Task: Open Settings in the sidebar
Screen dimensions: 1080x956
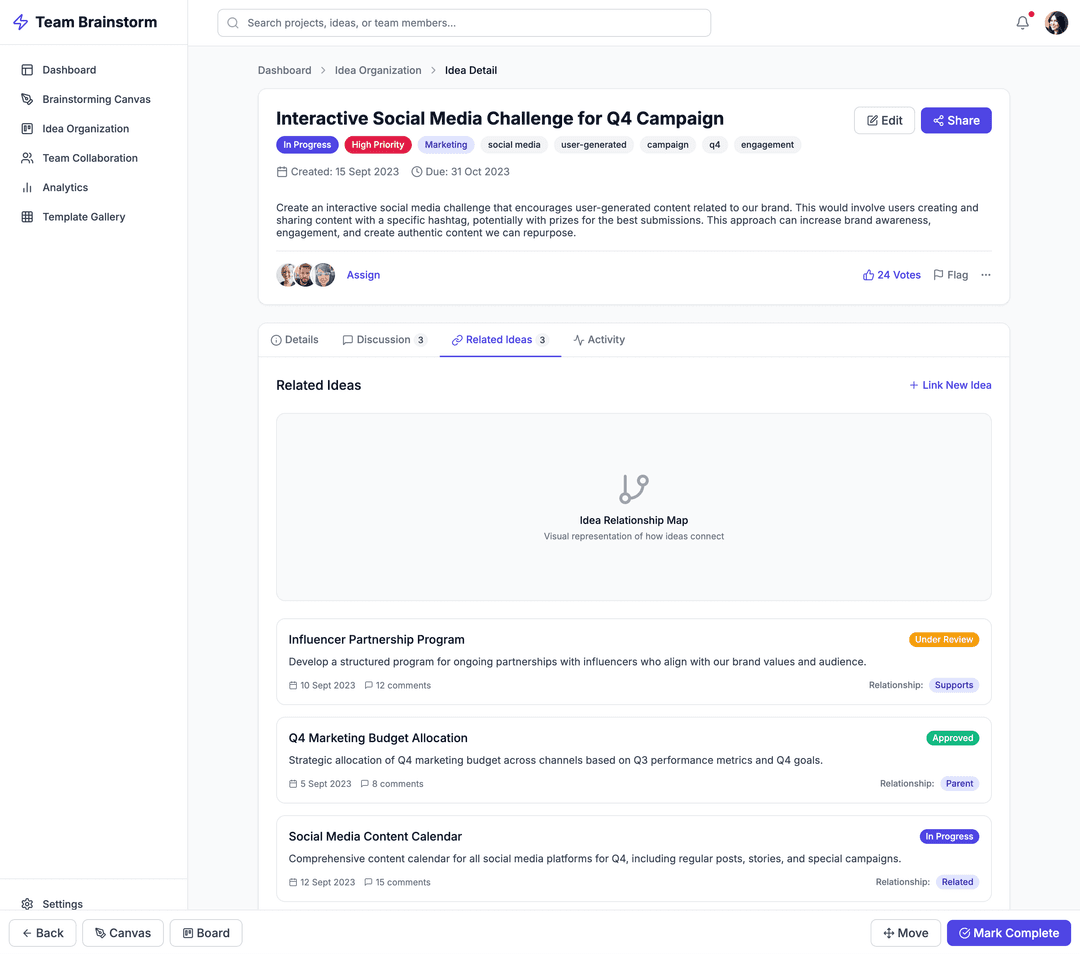Action: point(62,904)
